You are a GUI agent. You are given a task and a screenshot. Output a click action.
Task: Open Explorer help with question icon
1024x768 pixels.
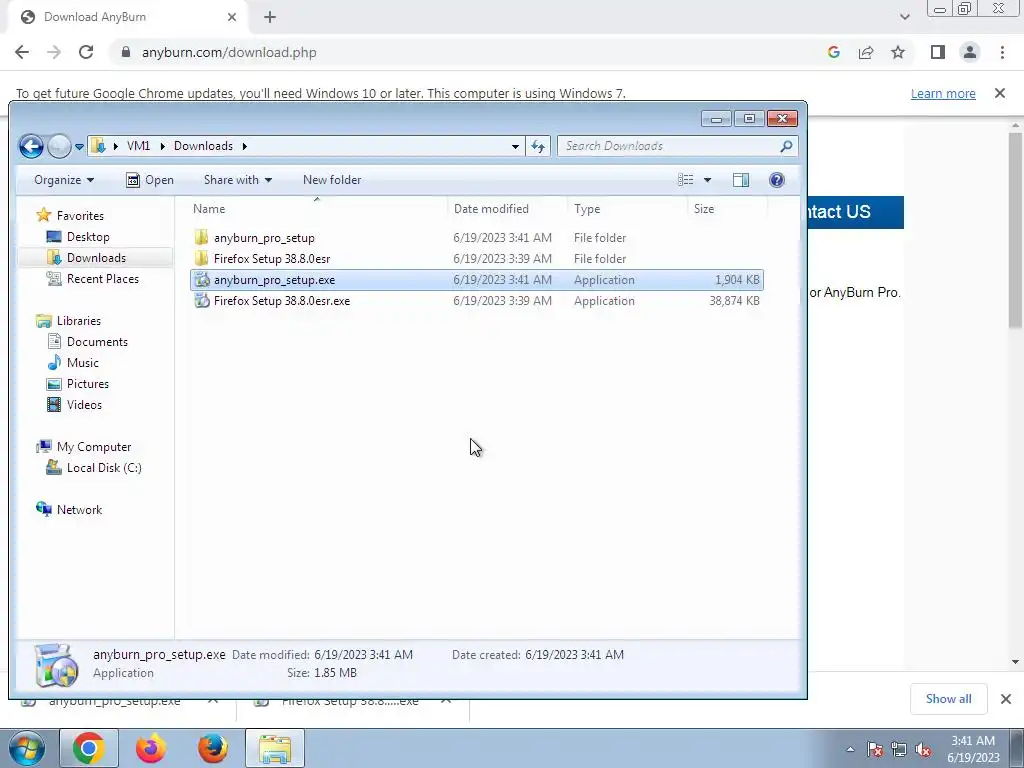[x=776, y=180]
